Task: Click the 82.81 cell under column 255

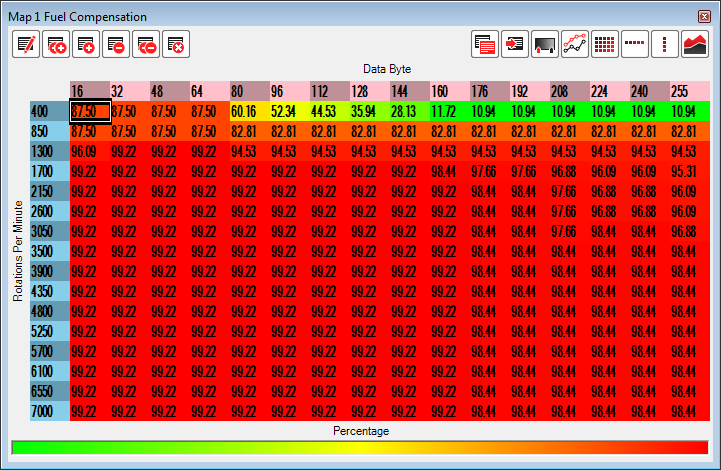Action: coord(690,132)
